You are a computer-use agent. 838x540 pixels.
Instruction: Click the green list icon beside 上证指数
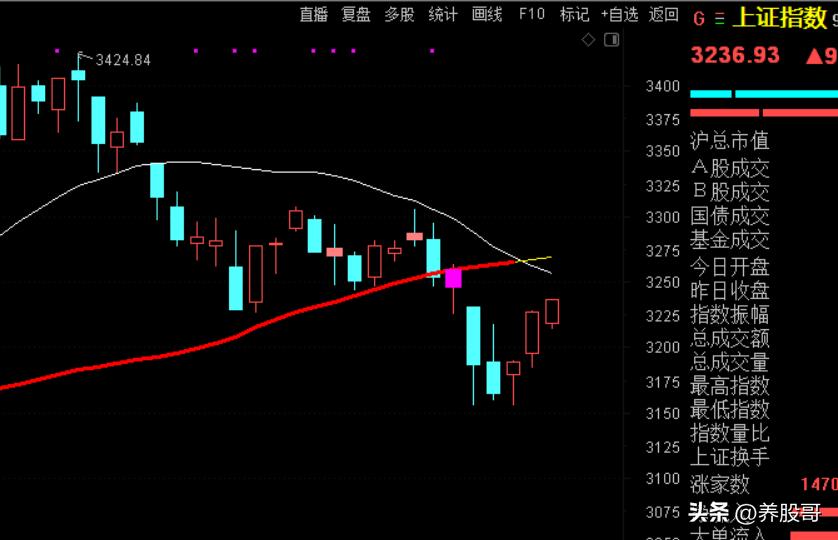pyautogui.click(x=720, y=19)
